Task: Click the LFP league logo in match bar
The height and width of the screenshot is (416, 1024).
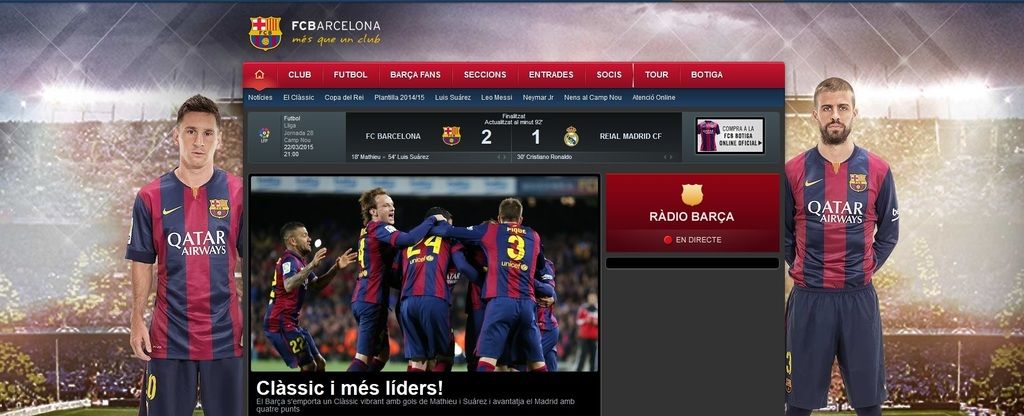Action: [x=264, y=136]
